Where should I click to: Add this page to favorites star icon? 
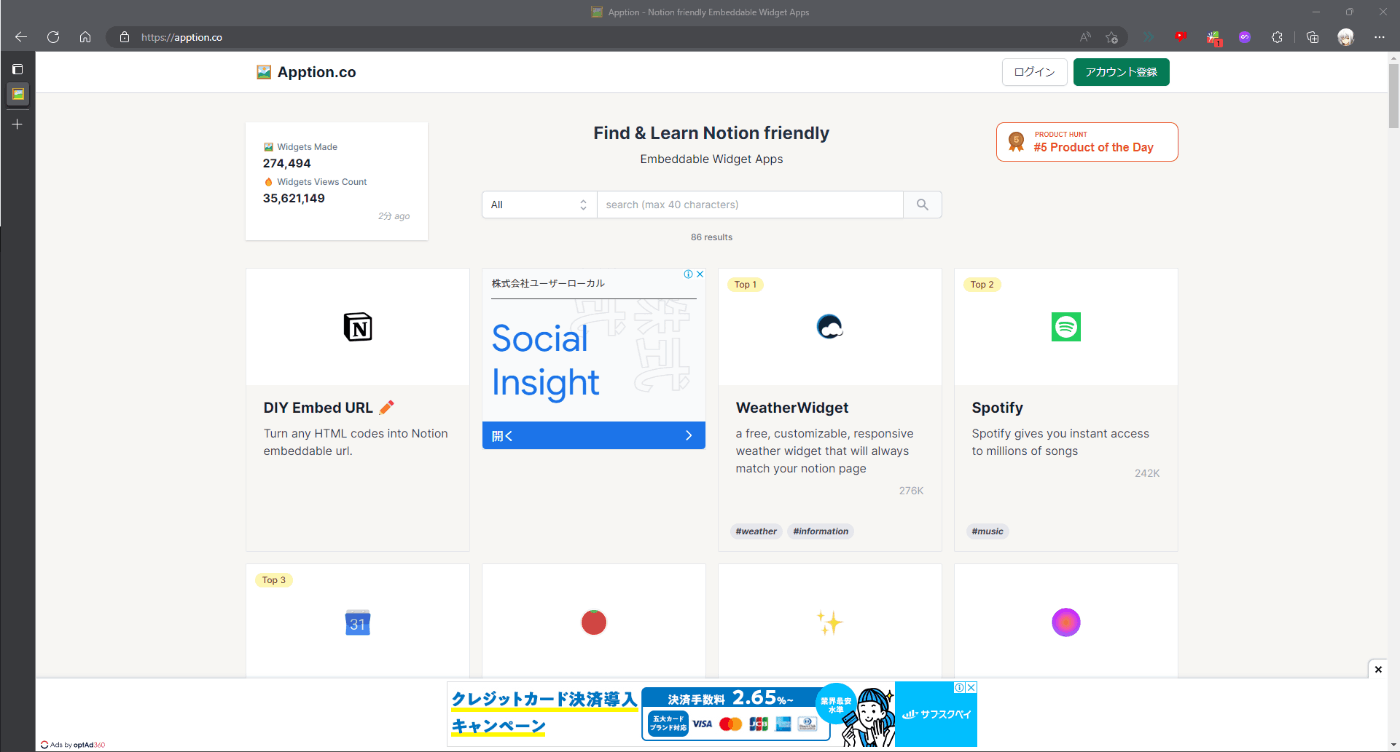[x=1112, y=37]
